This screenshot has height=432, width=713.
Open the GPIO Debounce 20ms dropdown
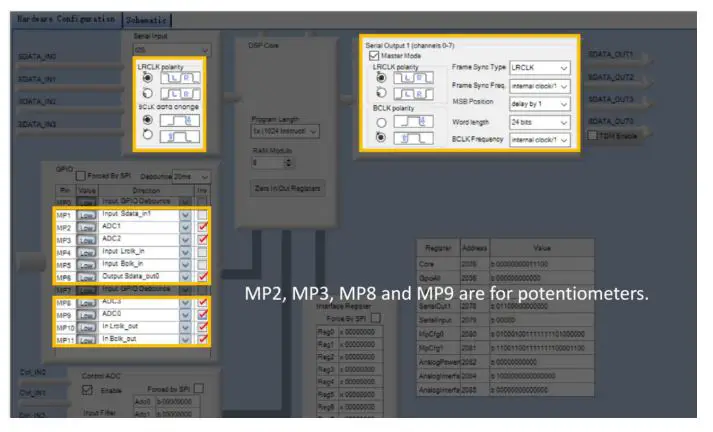coord(191,176)
